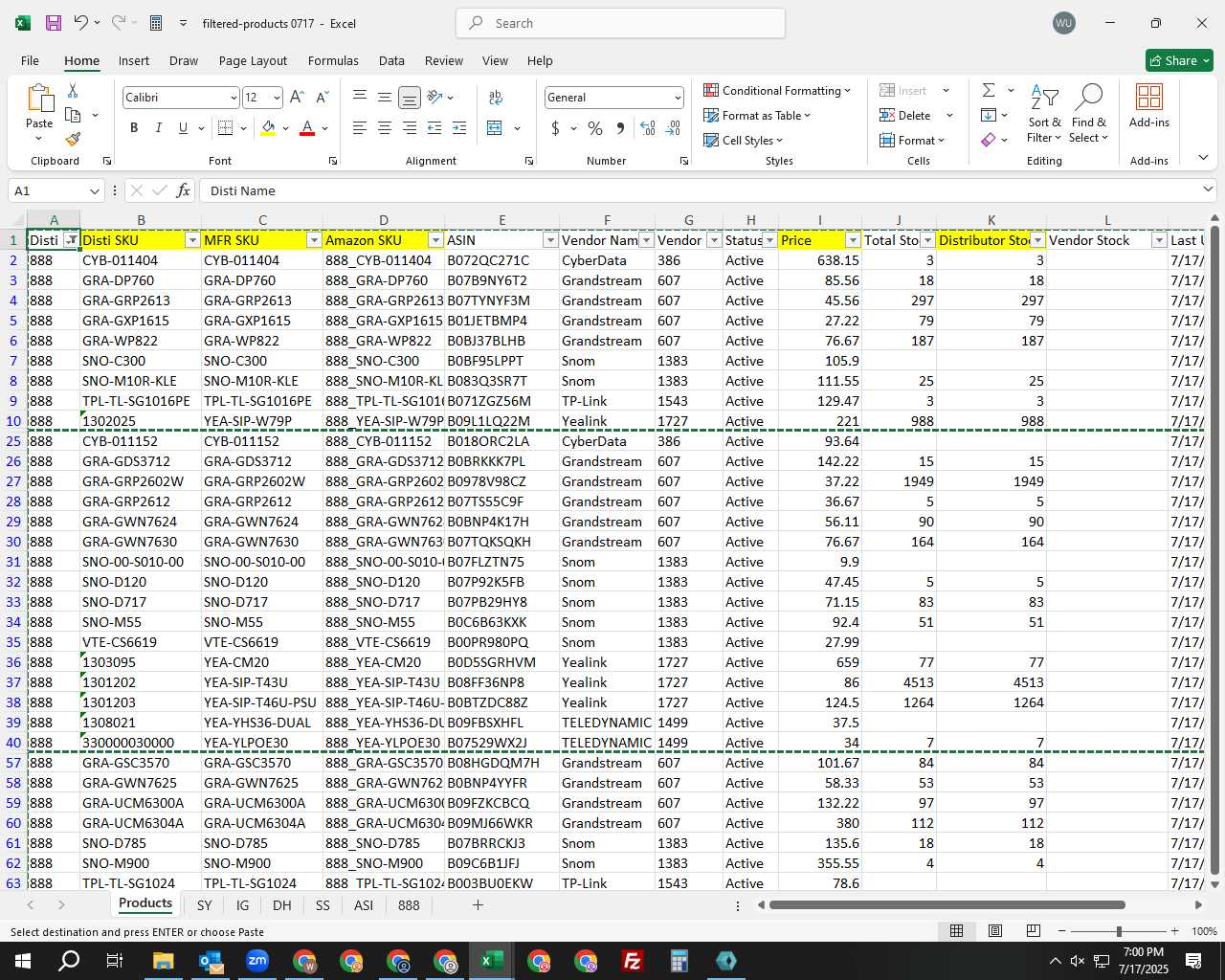Open File Explorer from the taskbar
This screenshot has width=1225, height=980.
click(163, 961)
